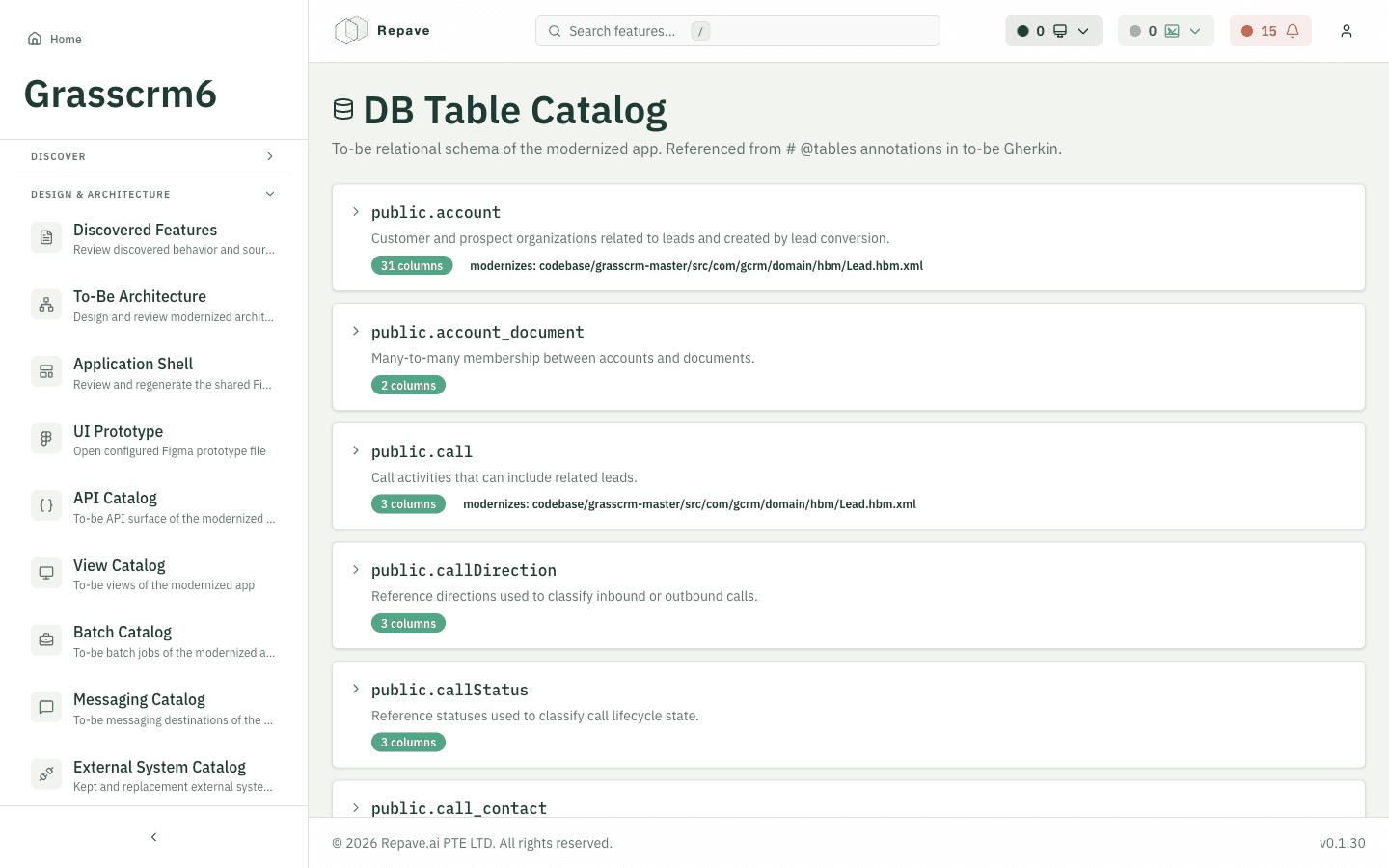Open To-Be Architecture diagram icon
The image size is (1389, 868).
(46, 305)
